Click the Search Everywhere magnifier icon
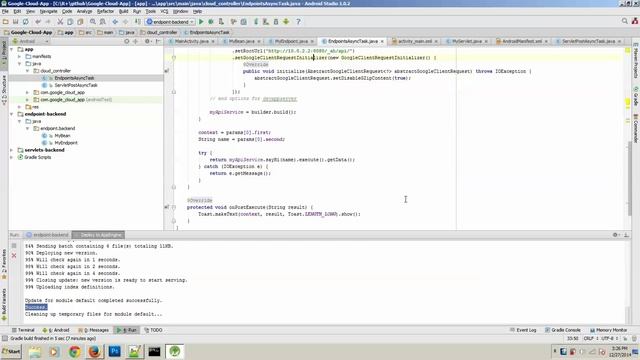The image size is (640, 360). pyautogui.click(x=624, y=21)
